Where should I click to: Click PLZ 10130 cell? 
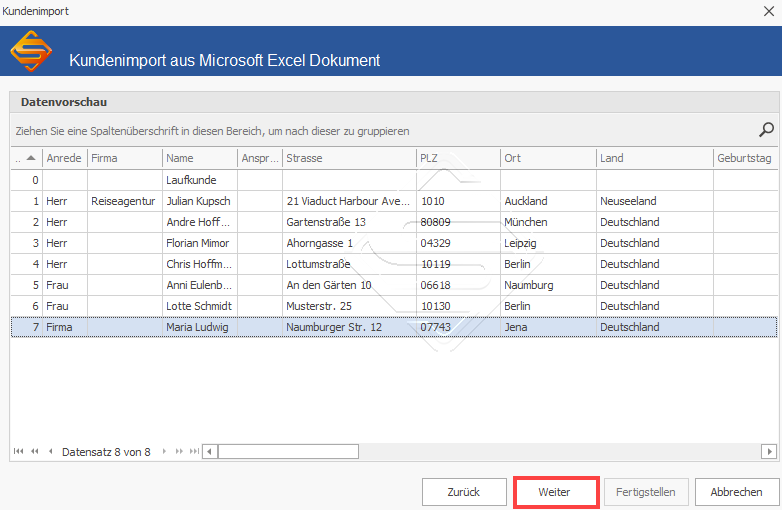(458, 306)
